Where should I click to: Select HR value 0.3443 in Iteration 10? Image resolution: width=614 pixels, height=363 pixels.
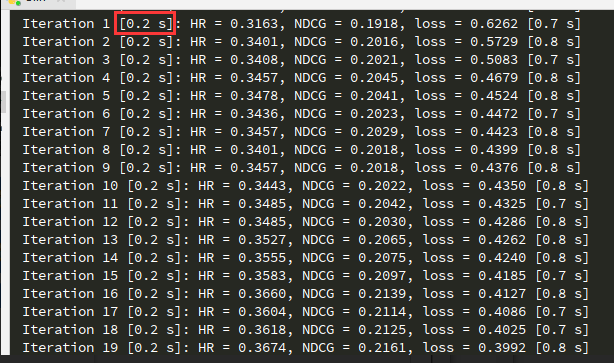click(x=262, y=186)
